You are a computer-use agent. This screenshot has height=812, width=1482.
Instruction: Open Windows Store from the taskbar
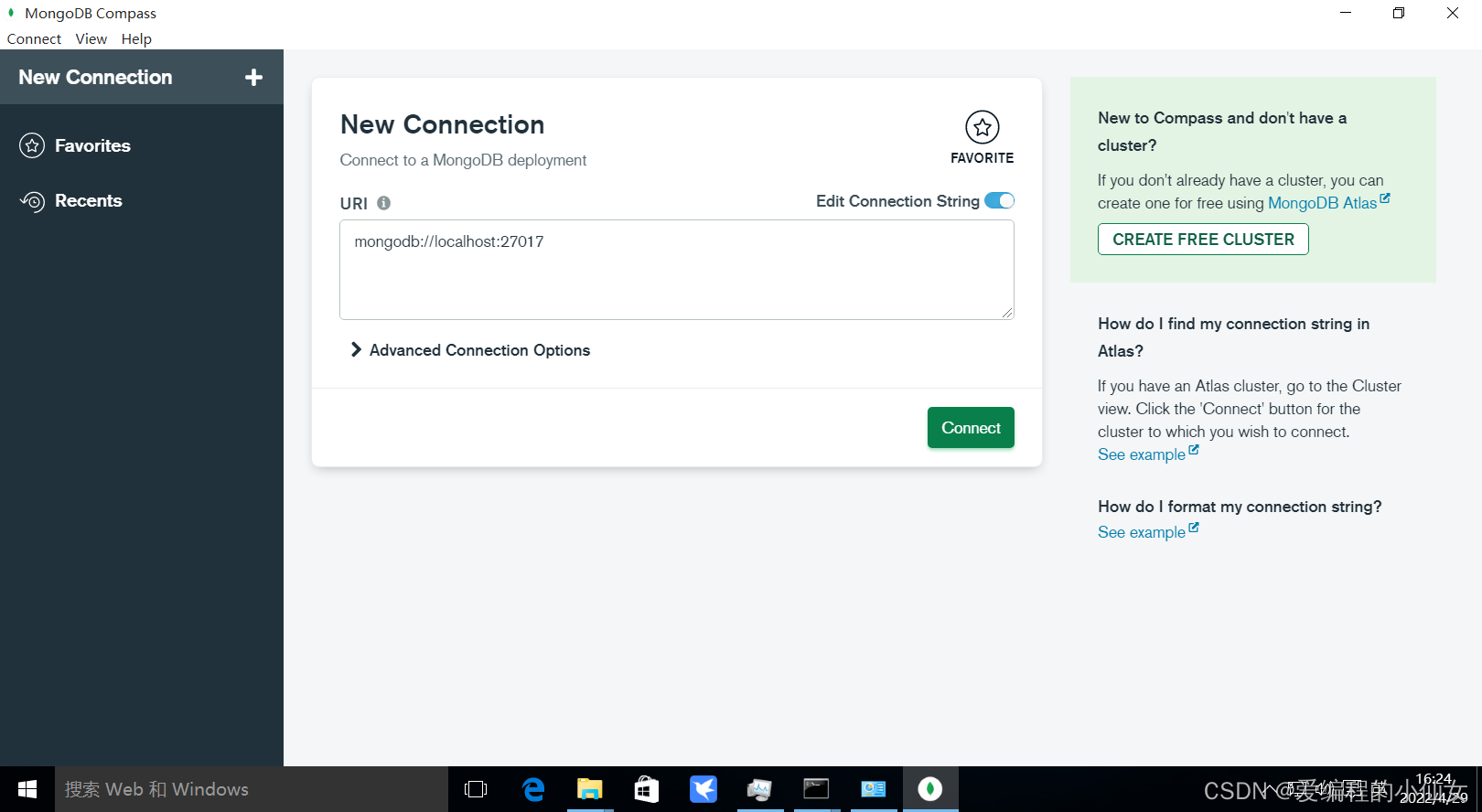pos(647,789)
